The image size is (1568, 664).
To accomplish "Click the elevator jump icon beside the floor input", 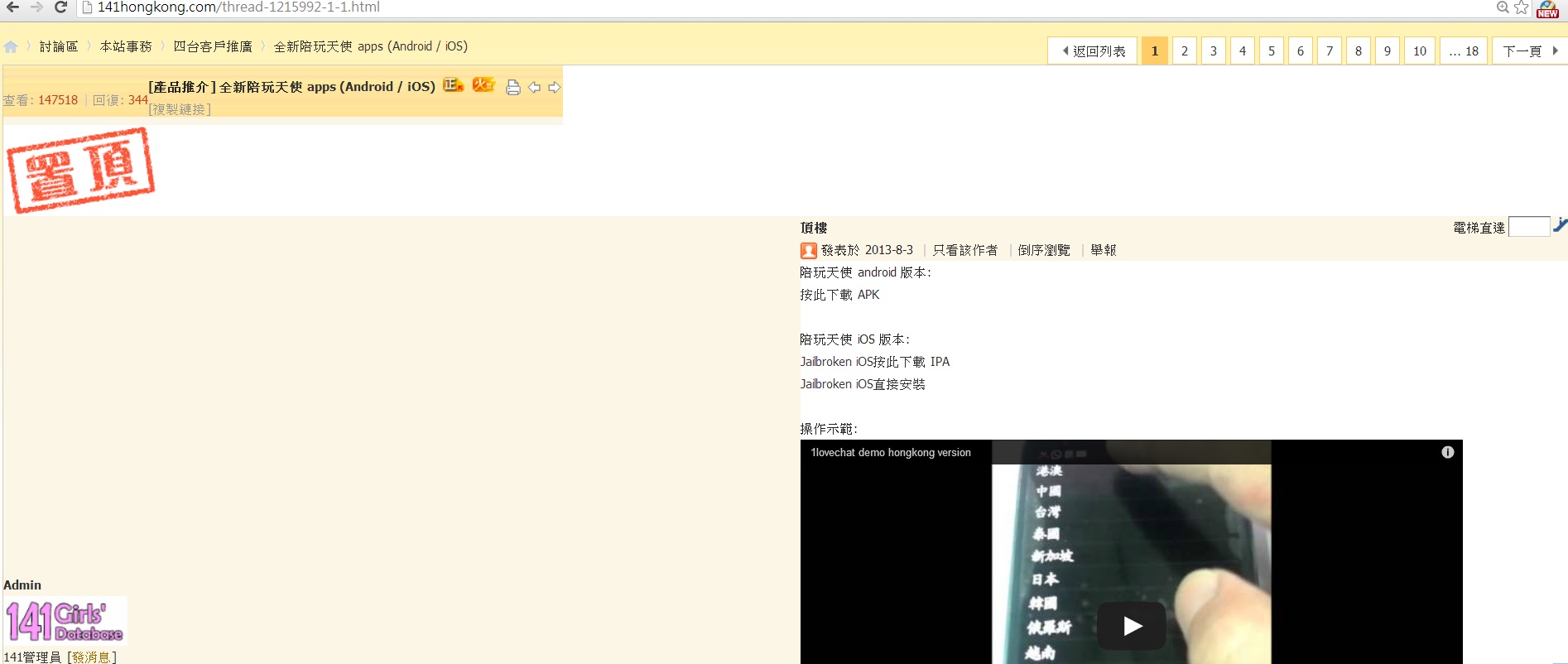I will [1561, 225].
